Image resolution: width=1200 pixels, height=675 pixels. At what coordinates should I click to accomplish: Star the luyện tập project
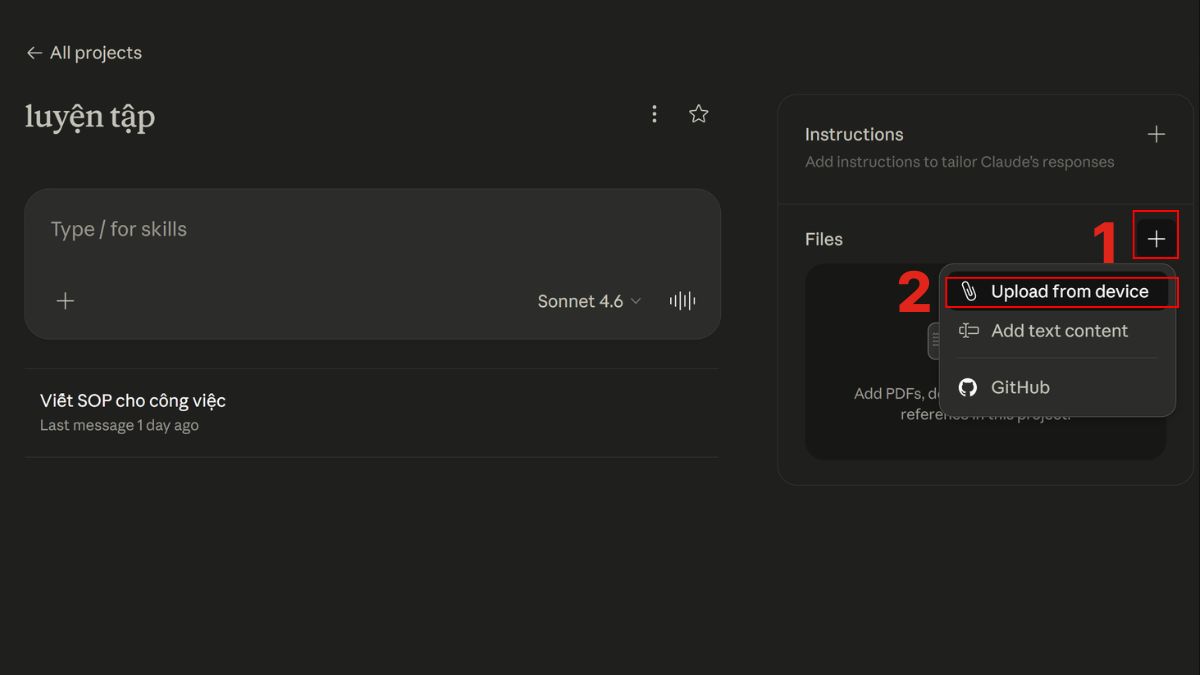[699, 114]
